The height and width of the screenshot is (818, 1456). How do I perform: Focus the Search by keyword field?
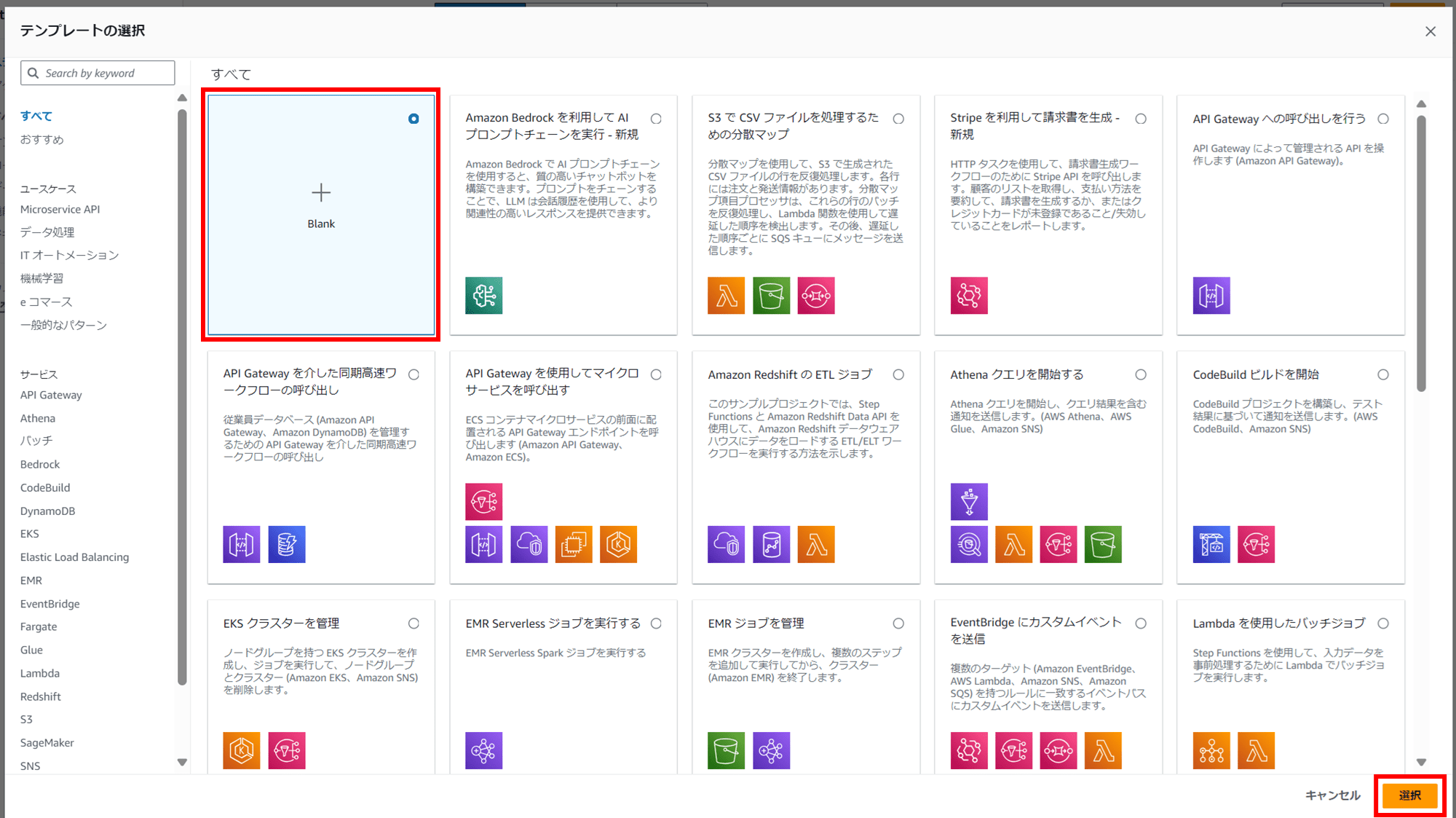[x=98, y=73]
